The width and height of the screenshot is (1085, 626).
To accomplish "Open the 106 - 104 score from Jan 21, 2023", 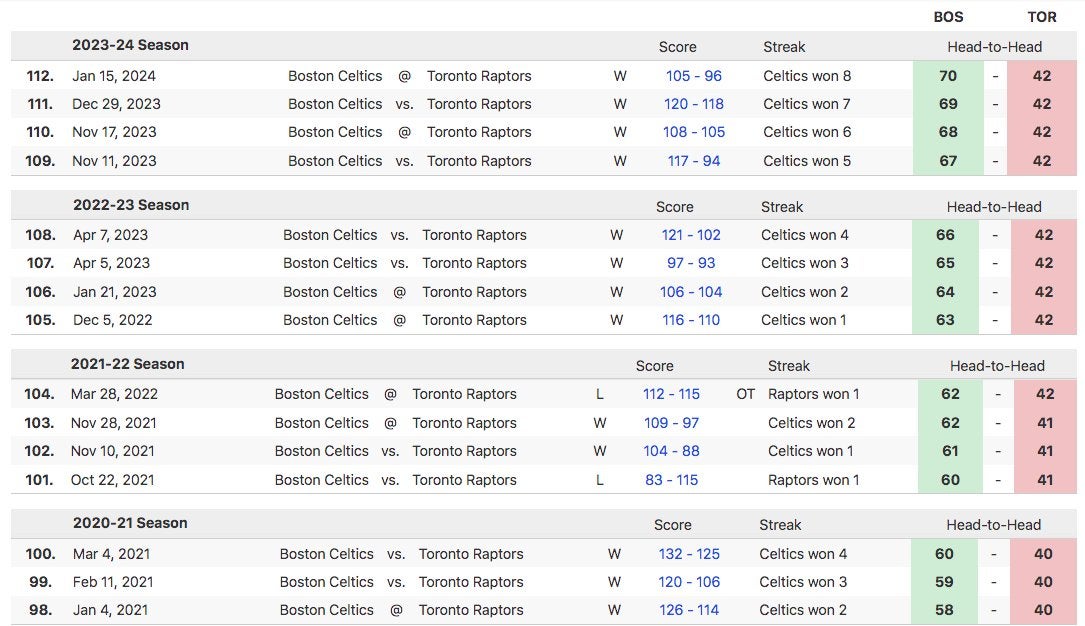I will (x=690, y=292).
